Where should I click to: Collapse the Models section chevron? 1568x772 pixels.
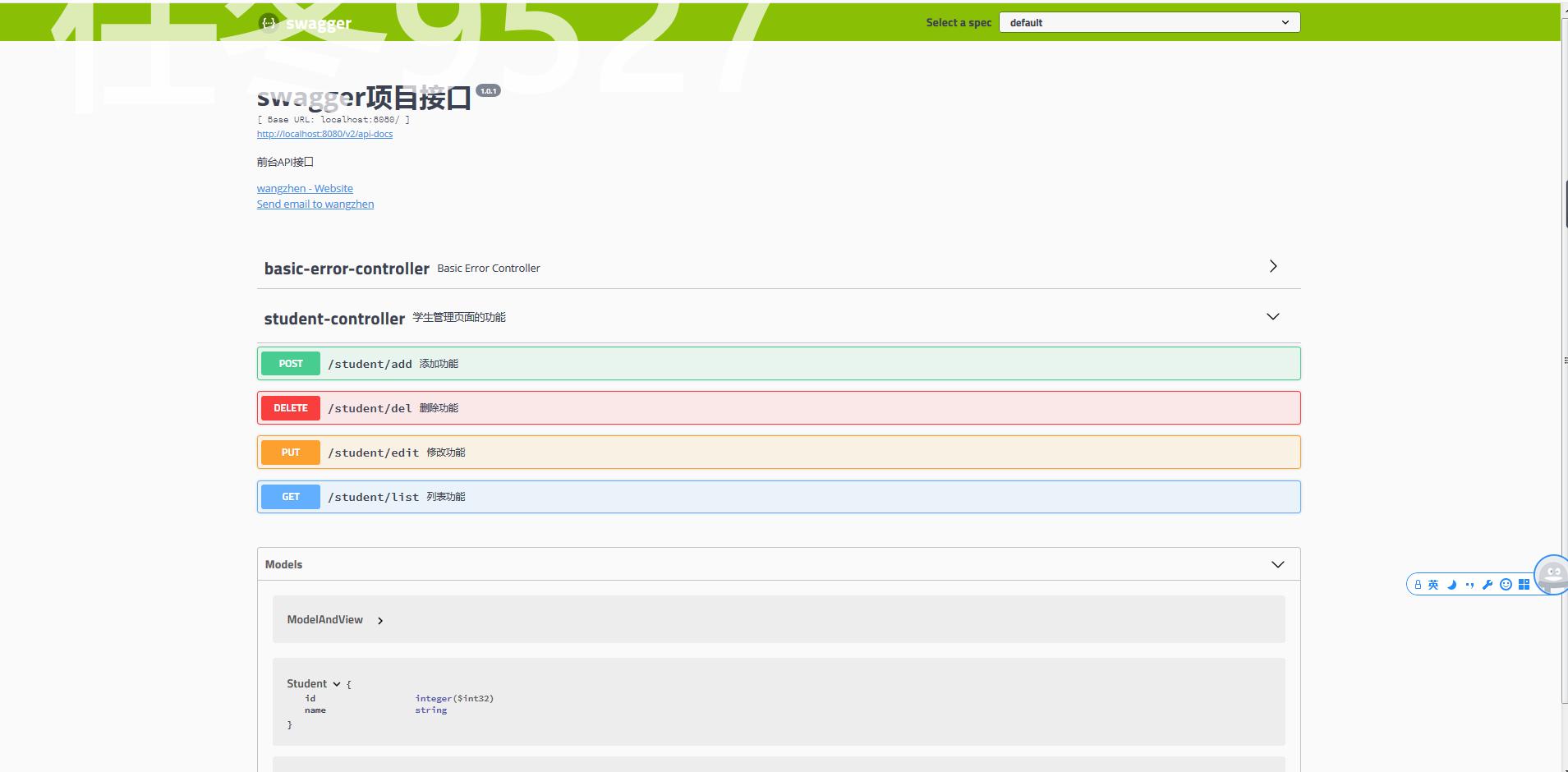pos(1278,564)
